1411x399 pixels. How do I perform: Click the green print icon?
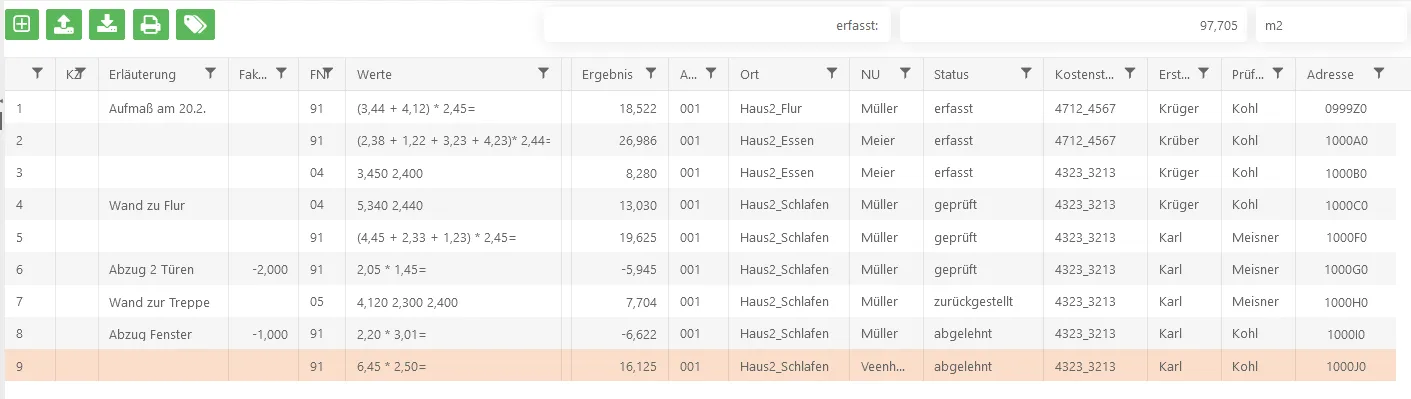point(150,24)
